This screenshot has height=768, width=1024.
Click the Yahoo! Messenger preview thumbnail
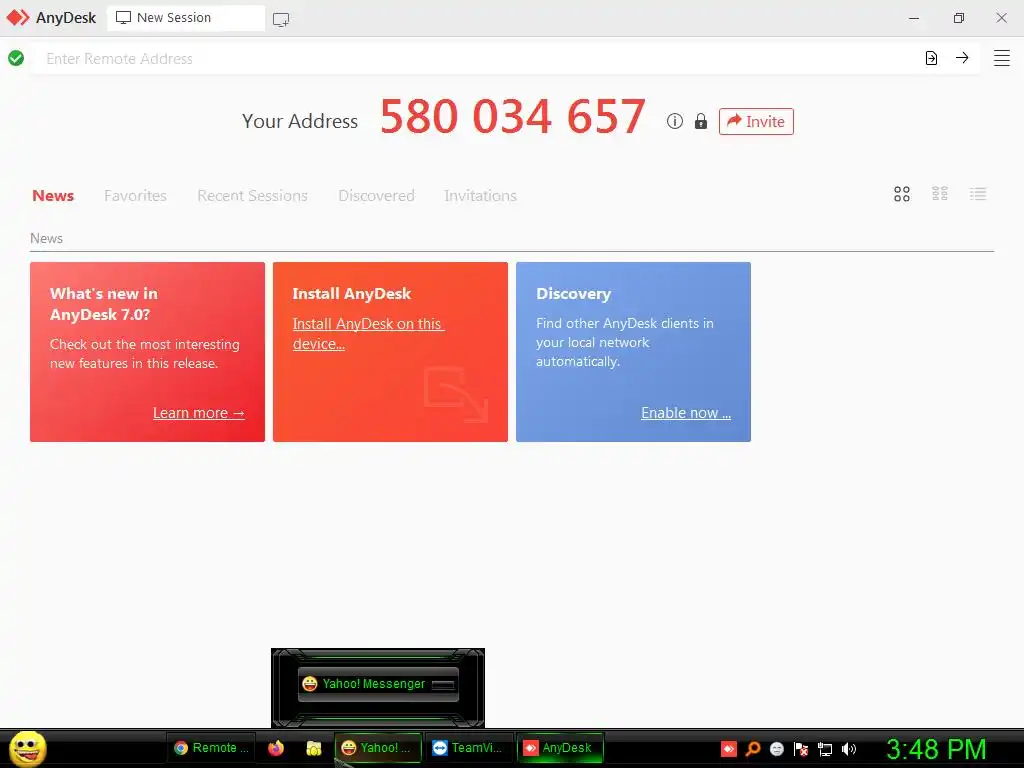coord(378,684)
